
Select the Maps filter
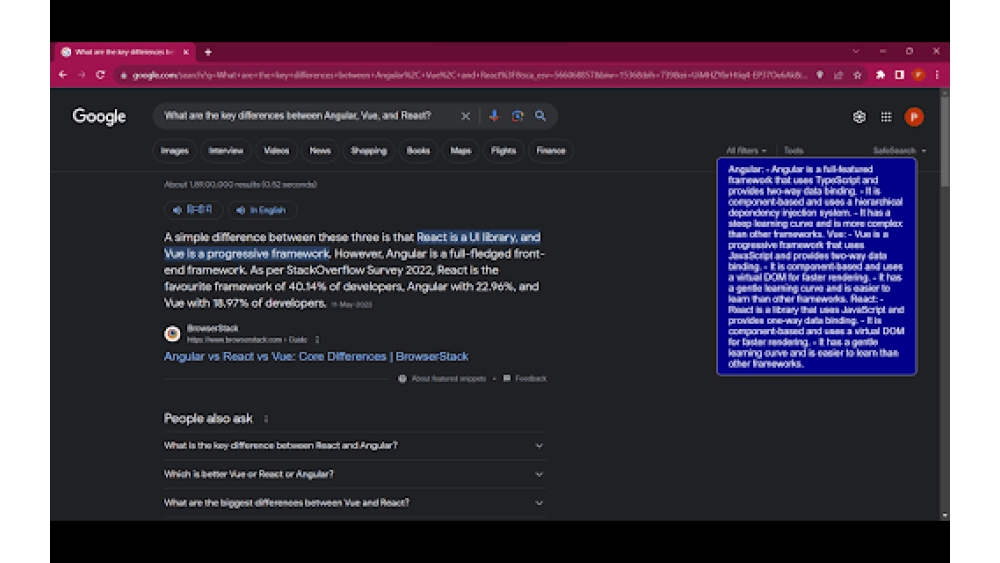pyautogui.click(x=460, y=151)
